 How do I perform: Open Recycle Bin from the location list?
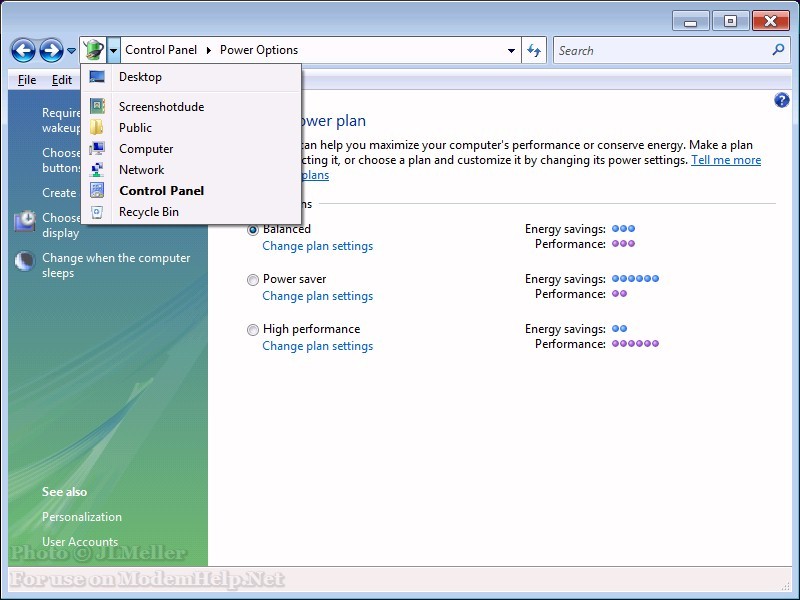[x=191, y=212]
